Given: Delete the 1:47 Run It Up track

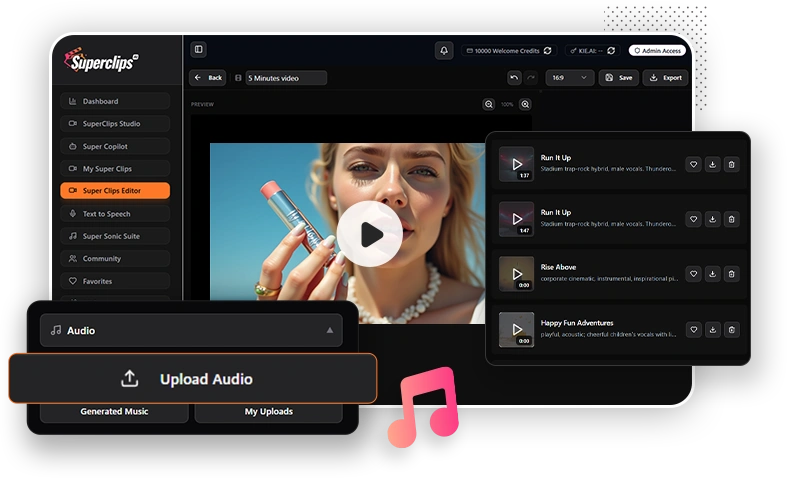Looking at the screenshot, I should pyautogui.click(x=731, y=219).
